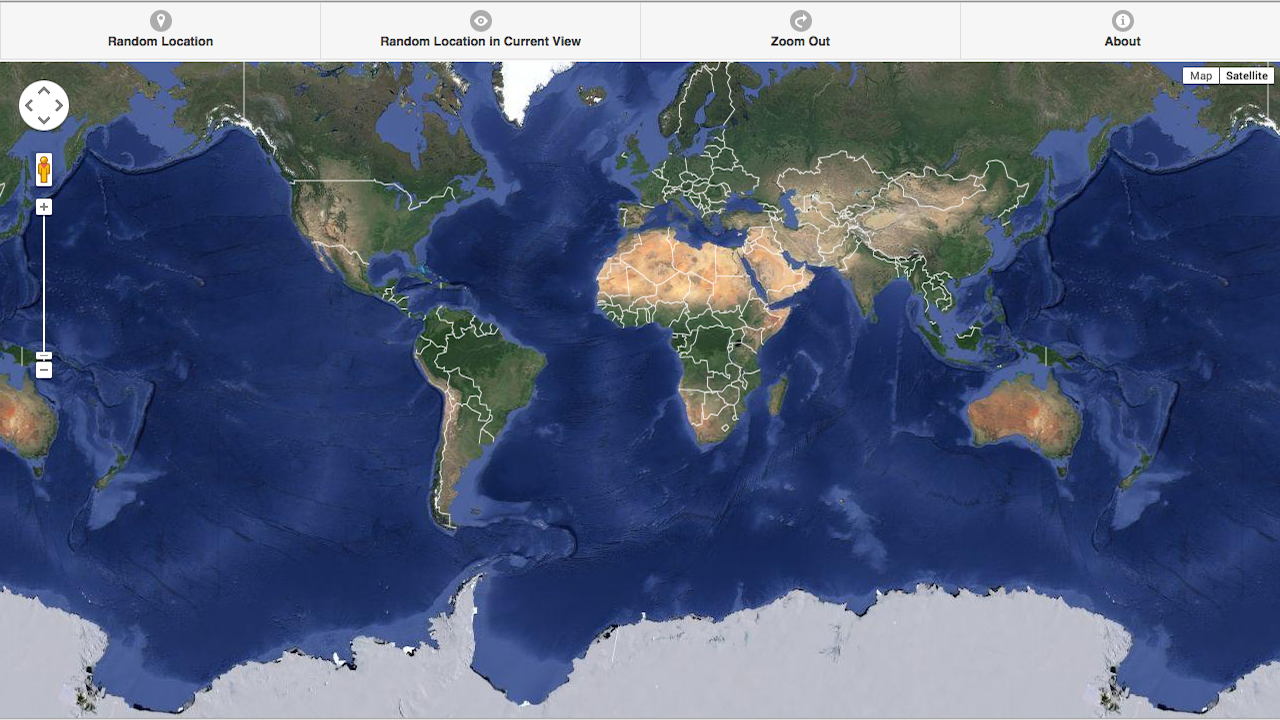Select the Pegman Street View icon
The width and height of the screenshot is (1280, 720).
click(x=44, y=170)
